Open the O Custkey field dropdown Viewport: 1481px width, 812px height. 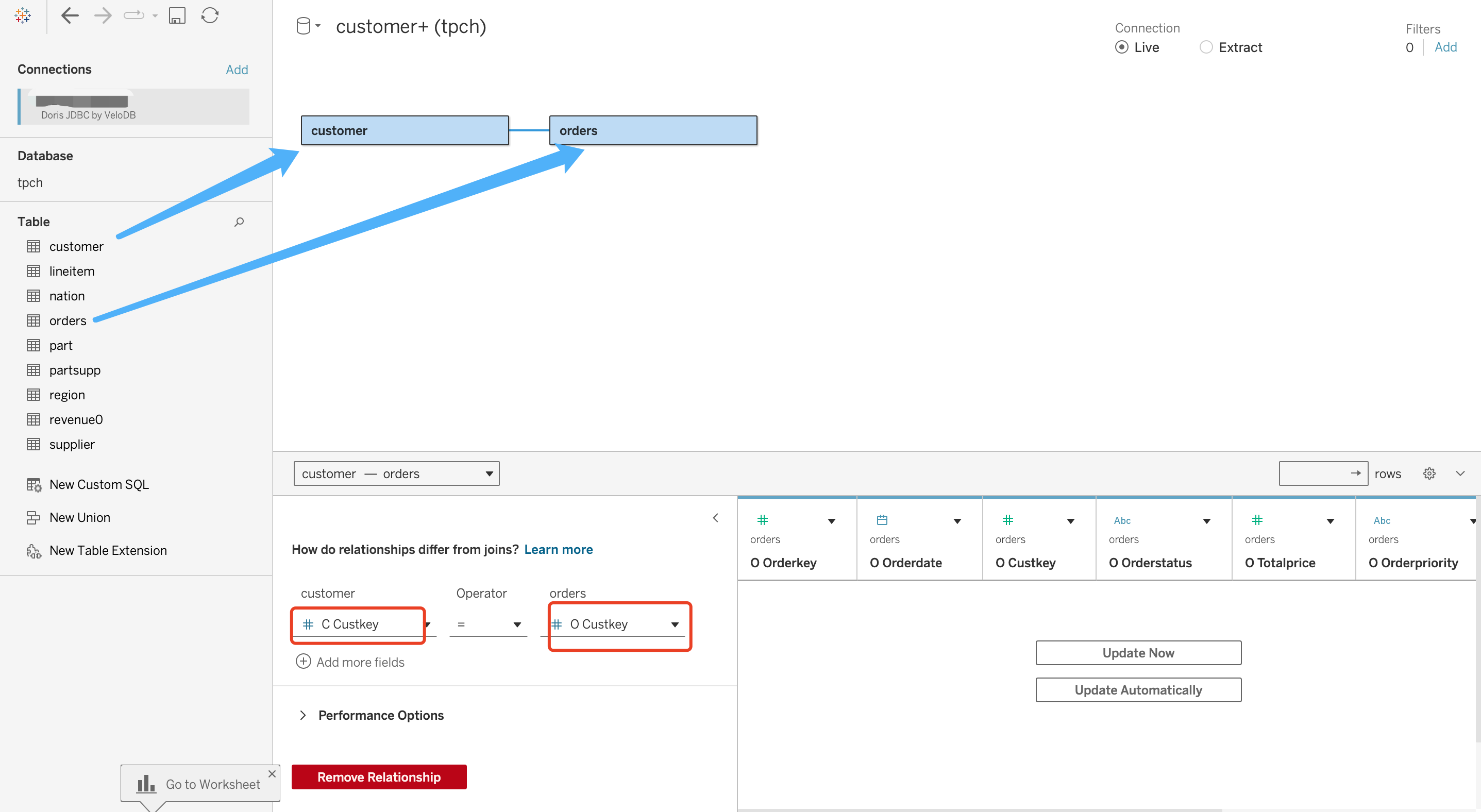[x=675, y=624]
